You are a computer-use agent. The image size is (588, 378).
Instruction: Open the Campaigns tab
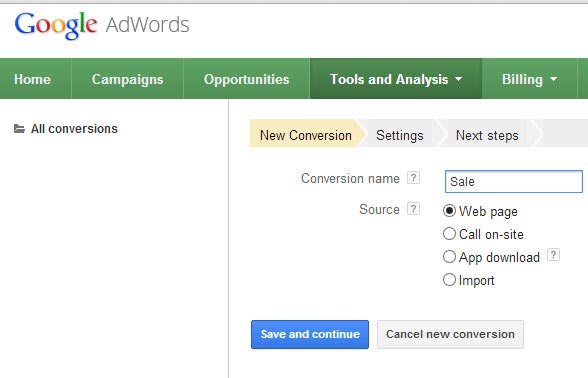[x=128, y=79]
